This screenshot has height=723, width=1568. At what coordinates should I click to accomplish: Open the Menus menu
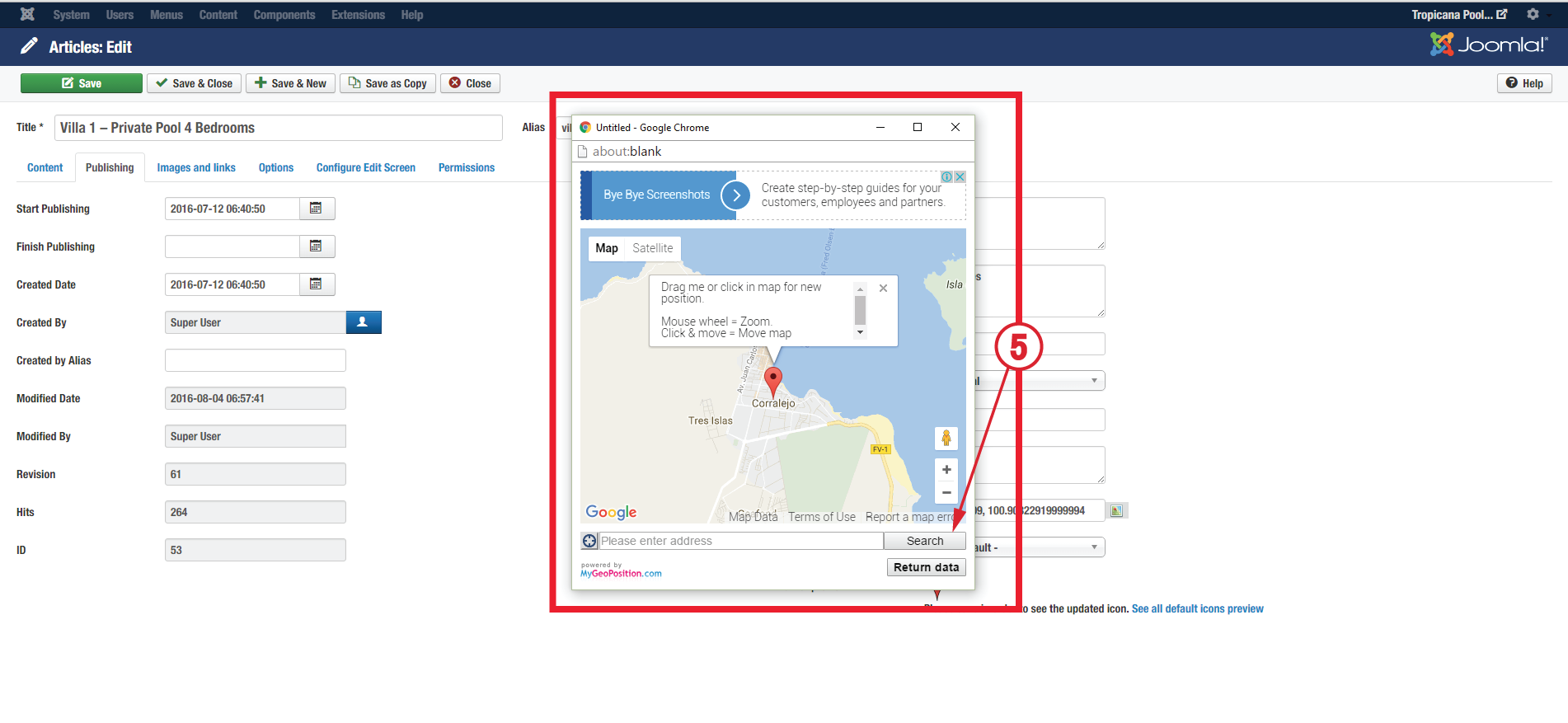[x=167, y=15]
